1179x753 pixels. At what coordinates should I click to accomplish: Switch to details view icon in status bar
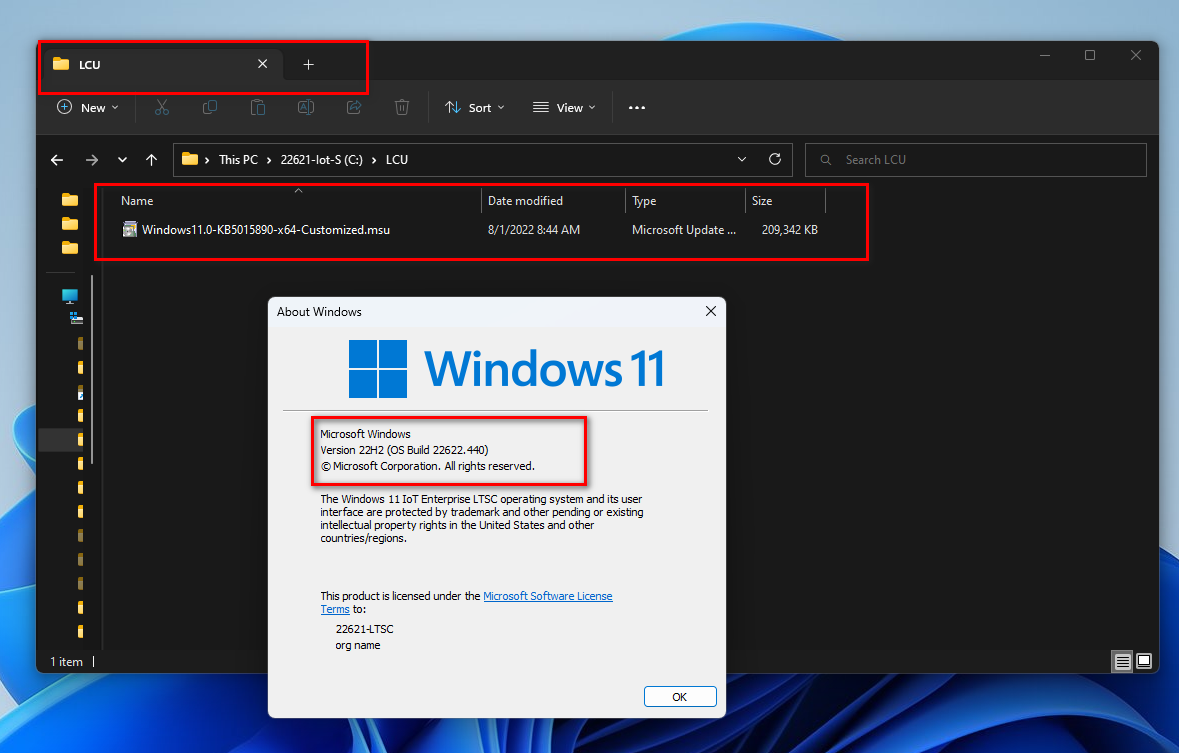[1122, 661]
